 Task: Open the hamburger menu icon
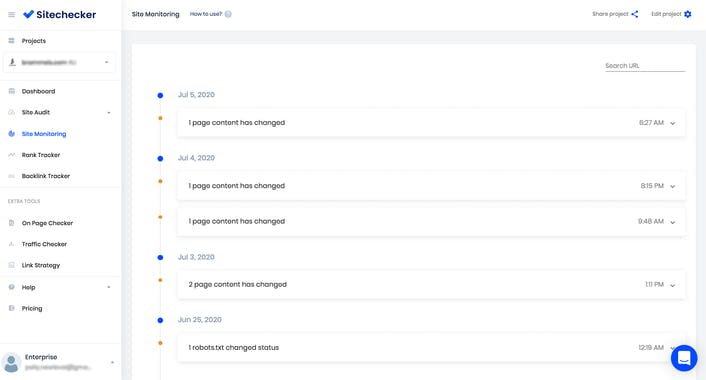11,14
